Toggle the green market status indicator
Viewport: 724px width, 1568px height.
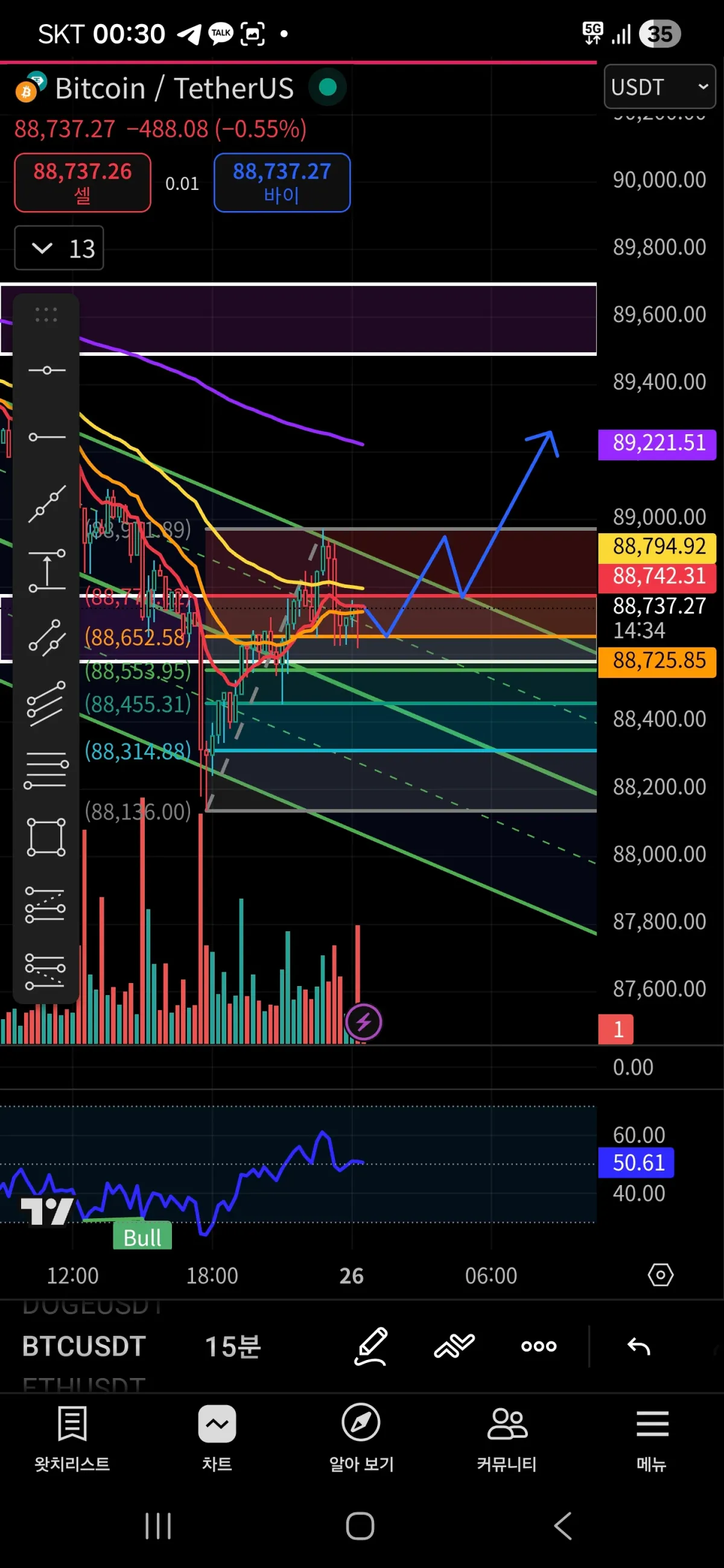(x=328, y=87)
